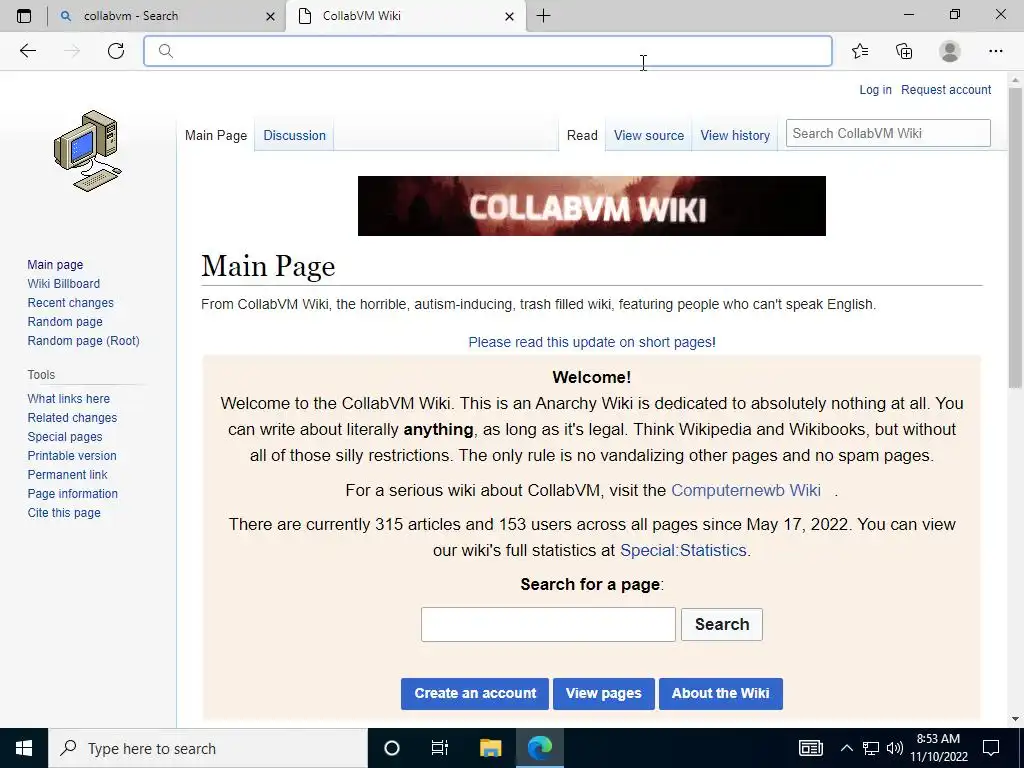The image size is (1024, 768).
Task: Open Recent changes sidebar link
Action: pyautogui.click(x=71, y=302)
